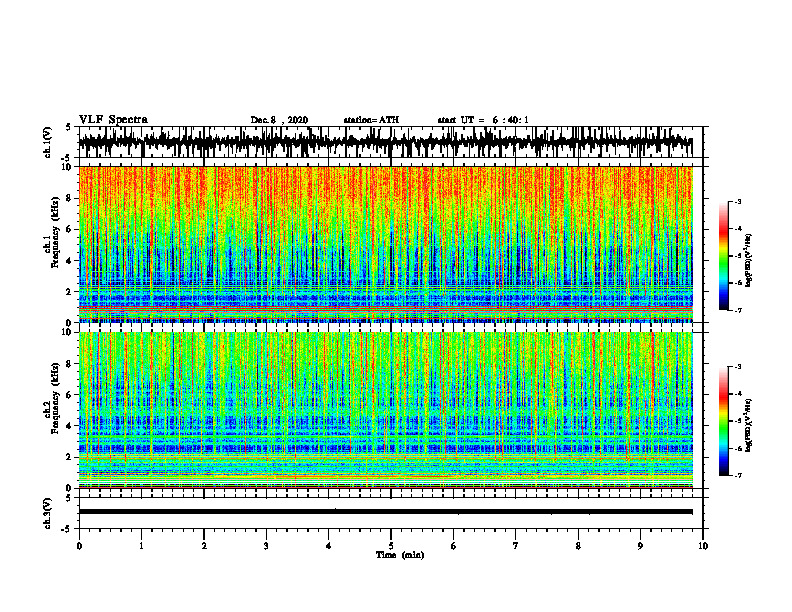
Task: Click the ch.1 PSD color scale bar
Action: click(x=723, y=256)
